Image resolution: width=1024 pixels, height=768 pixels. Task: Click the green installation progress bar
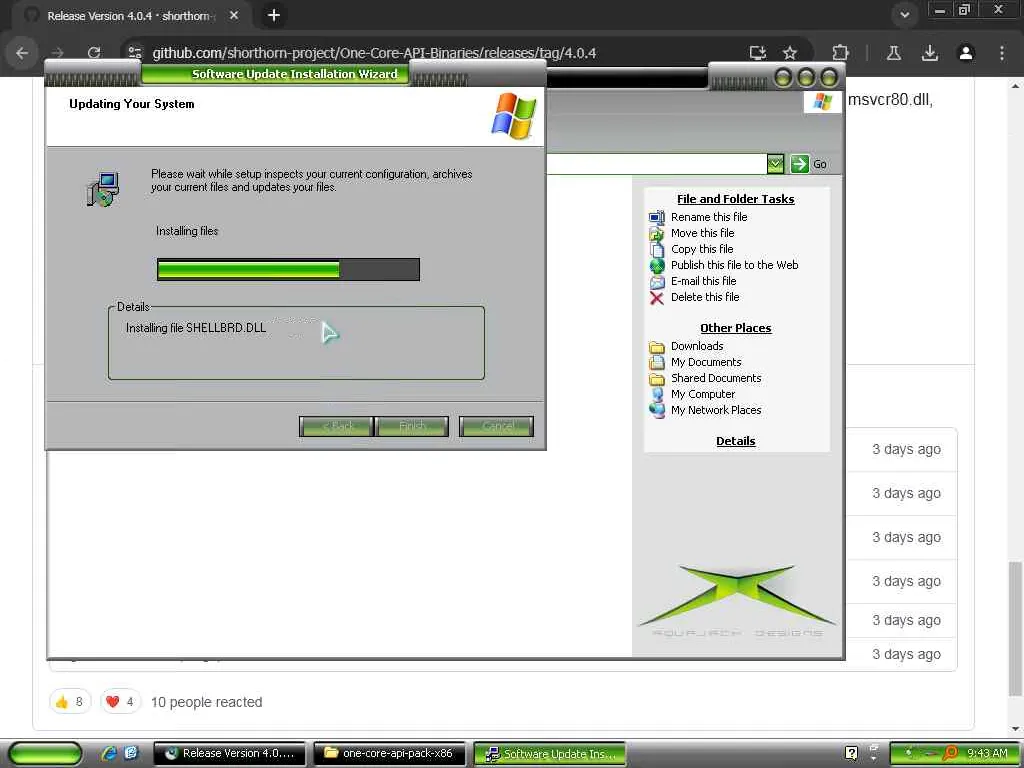[288, 269]
